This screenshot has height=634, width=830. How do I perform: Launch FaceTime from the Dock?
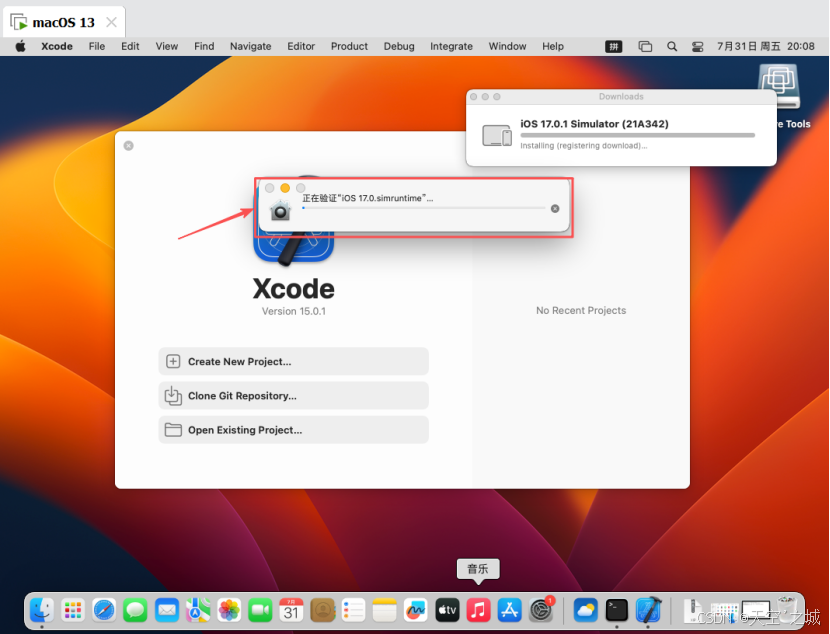(x=260, y=610)
